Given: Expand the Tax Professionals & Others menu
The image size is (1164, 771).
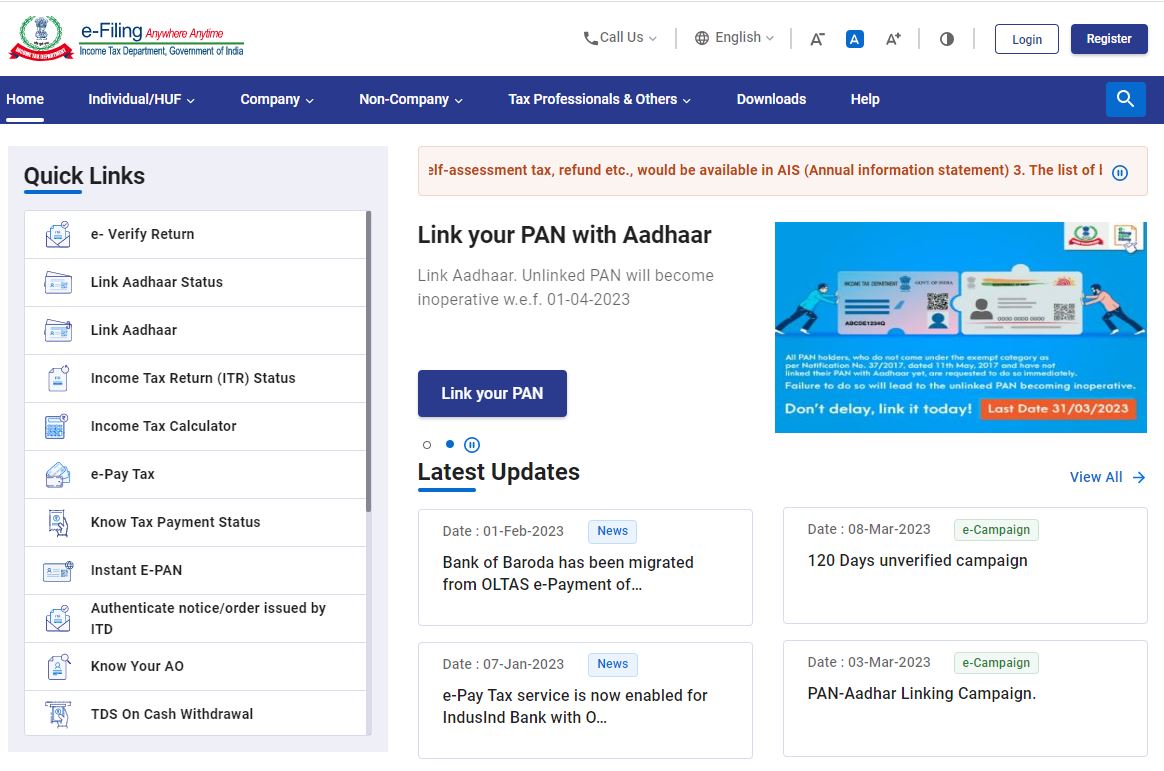Looking at the screenshot, I should pos(598,99).
